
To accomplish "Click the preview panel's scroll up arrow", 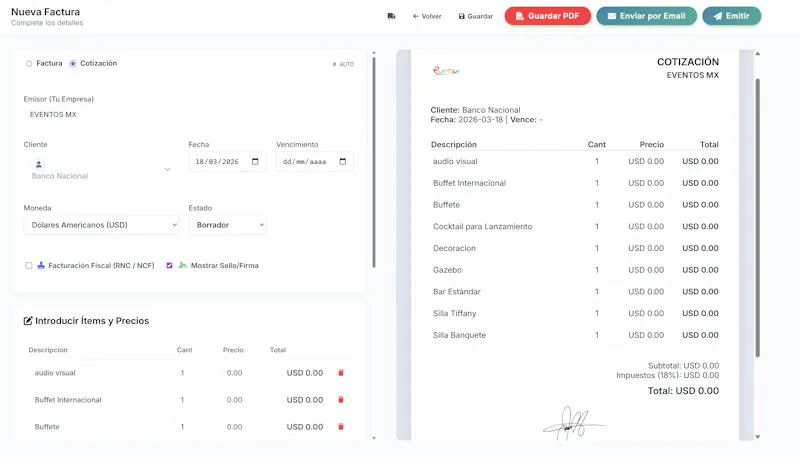I will [758, 54].
